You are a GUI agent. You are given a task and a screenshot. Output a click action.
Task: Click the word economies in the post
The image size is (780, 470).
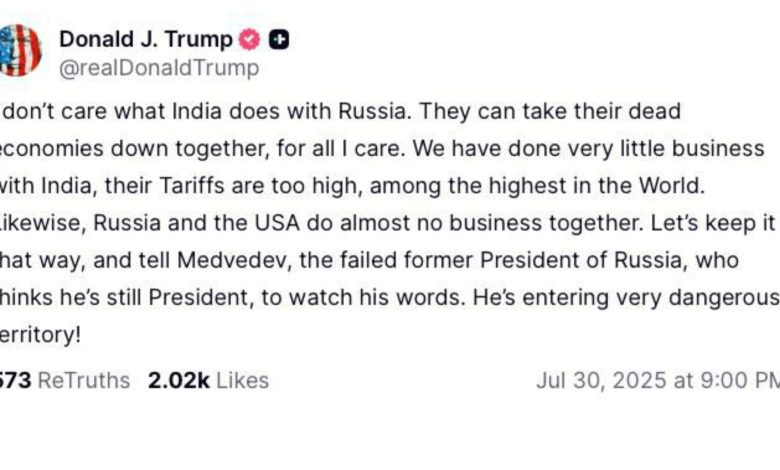point(51,148)
